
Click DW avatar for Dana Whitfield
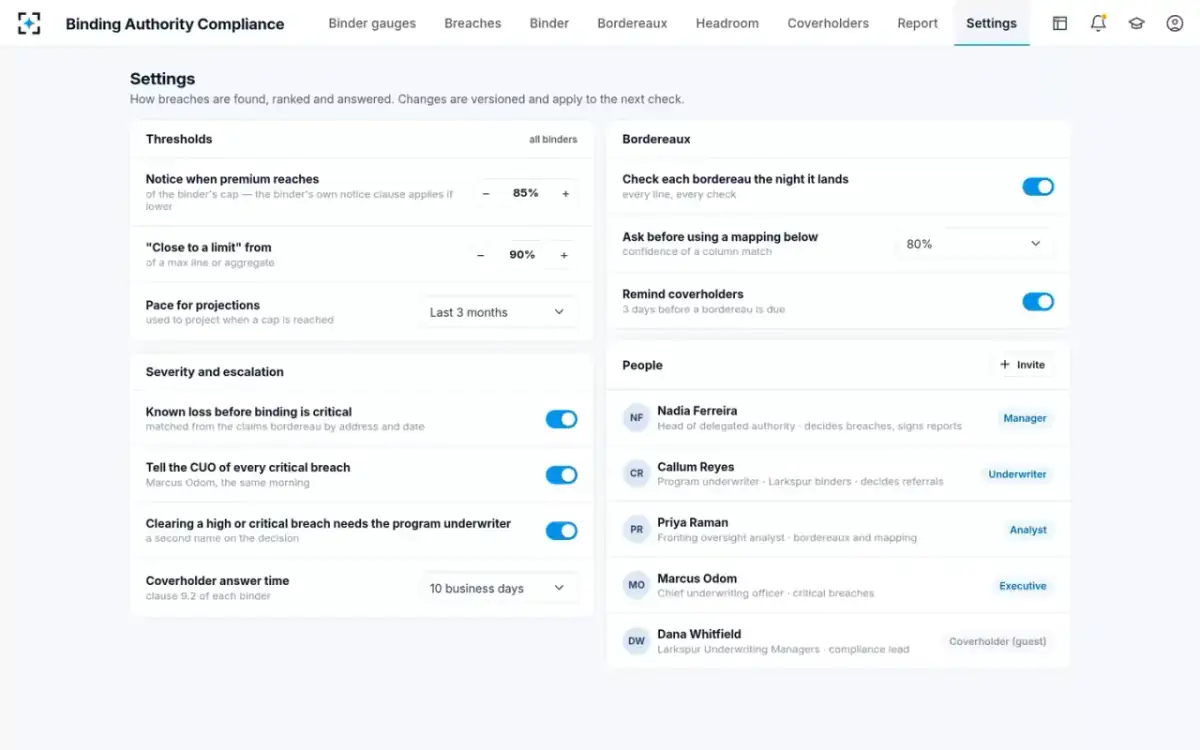point(637,641)
